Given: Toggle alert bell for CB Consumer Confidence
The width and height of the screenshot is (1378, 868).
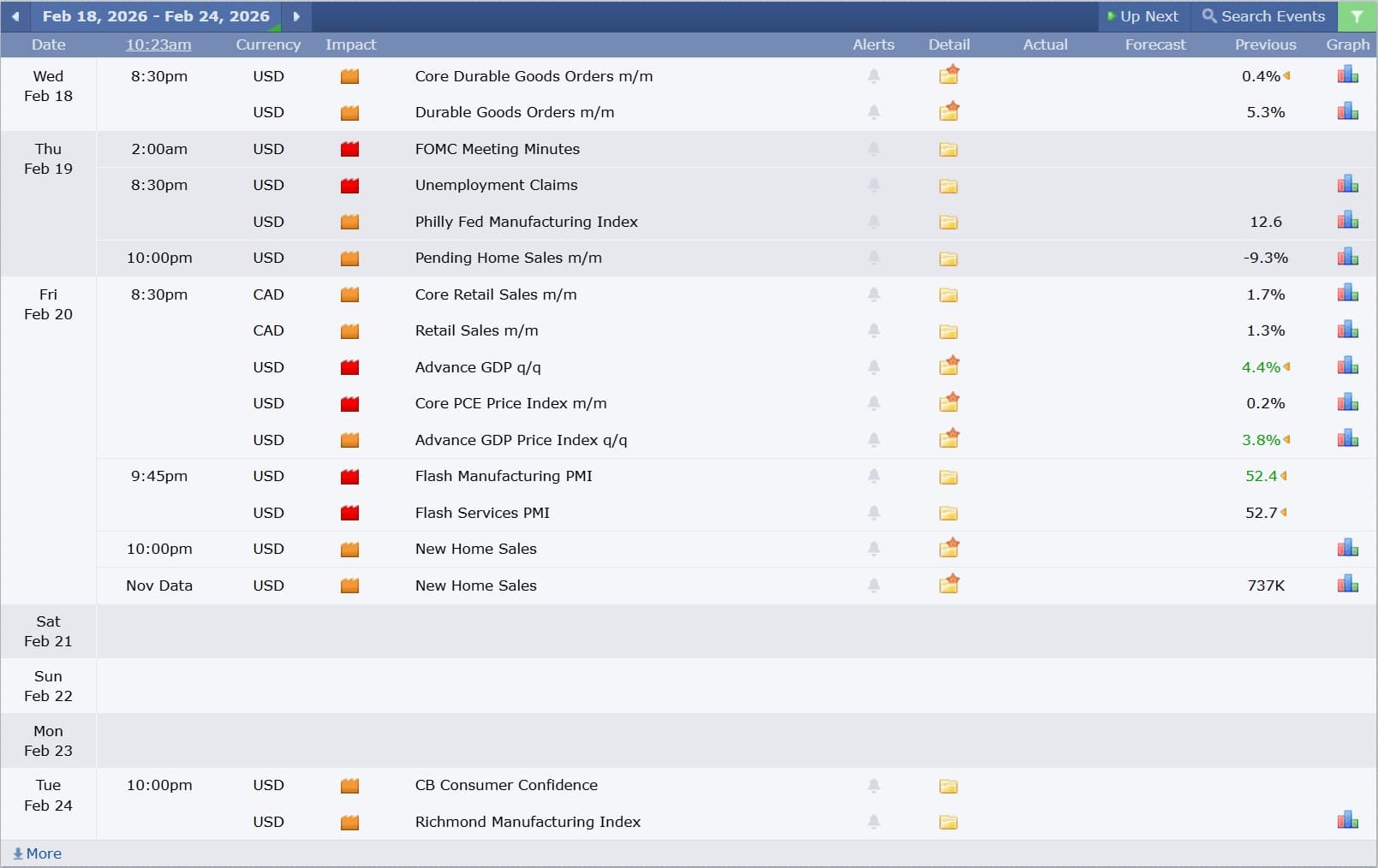Looking at the screenshot, I should (874, 785).
